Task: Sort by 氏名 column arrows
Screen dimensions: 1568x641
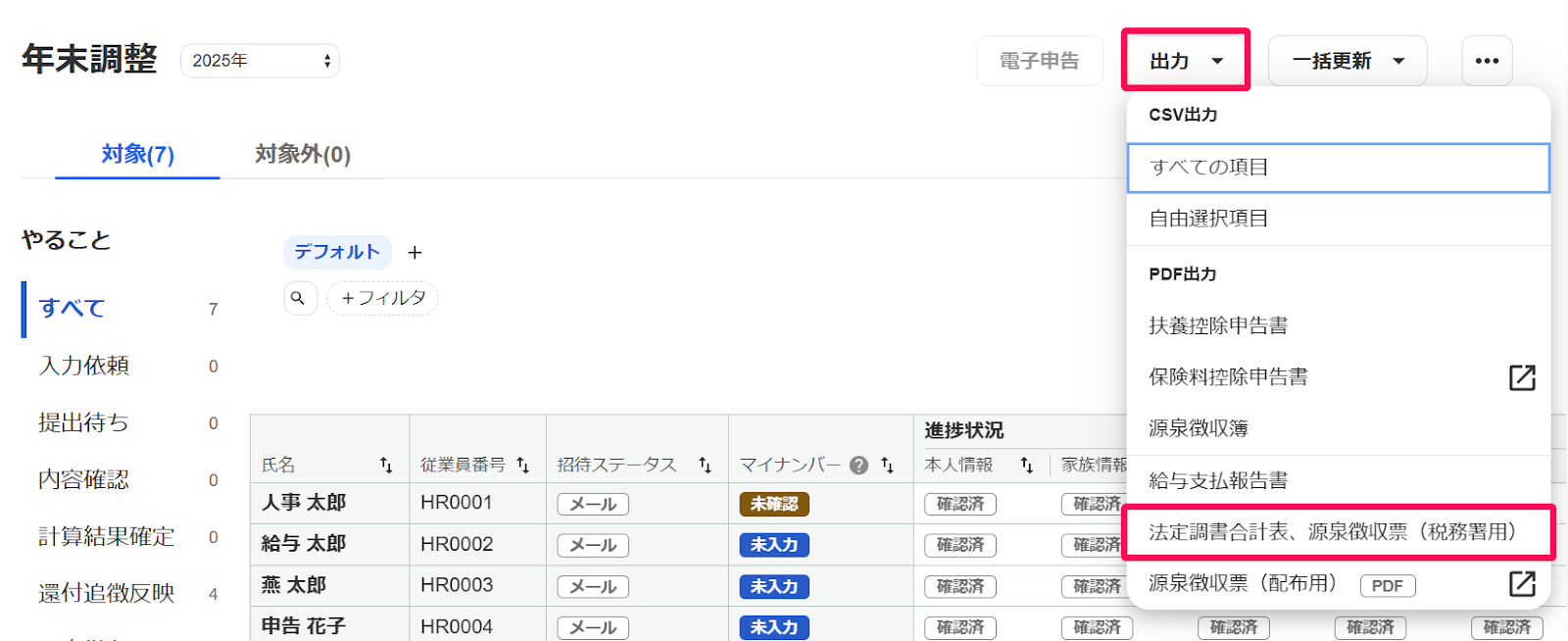Action: click(x=386, y=466)
